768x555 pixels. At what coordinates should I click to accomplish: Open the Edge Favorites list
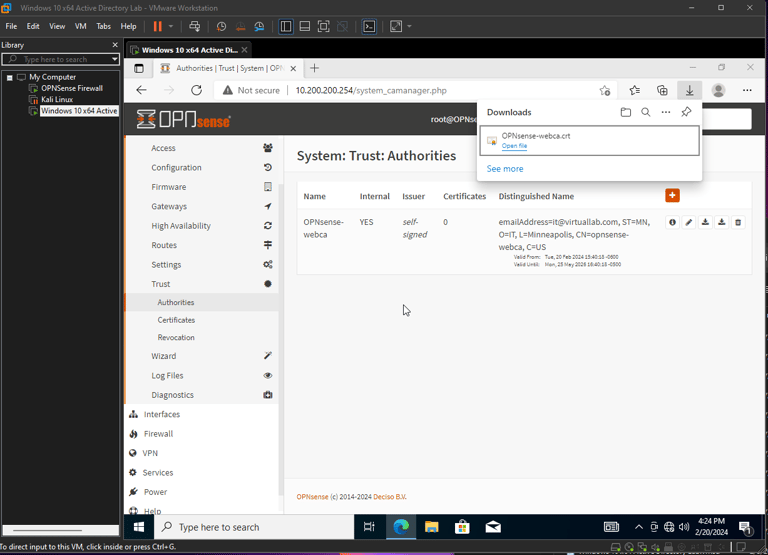click(635, 91)
